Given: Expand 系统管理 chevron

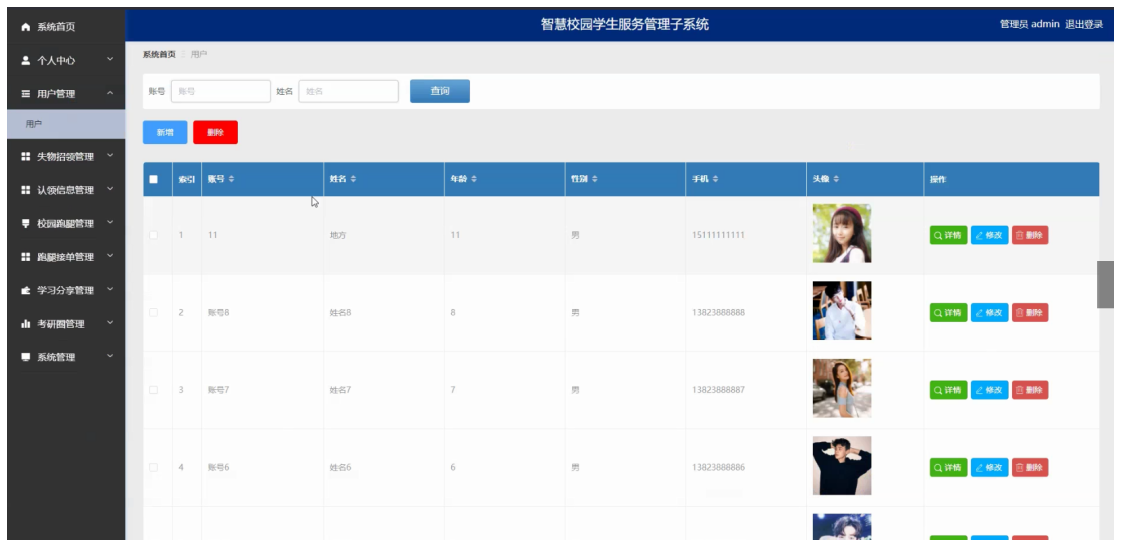Looking at the screenshot, I should coord(110,356).
